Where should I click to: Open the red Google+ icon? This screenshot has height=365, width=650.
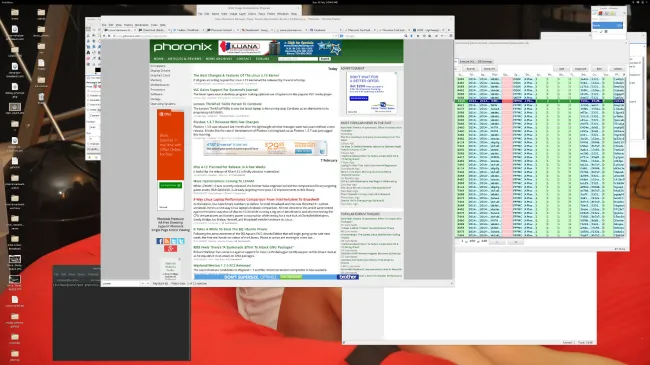coord(170,248)
